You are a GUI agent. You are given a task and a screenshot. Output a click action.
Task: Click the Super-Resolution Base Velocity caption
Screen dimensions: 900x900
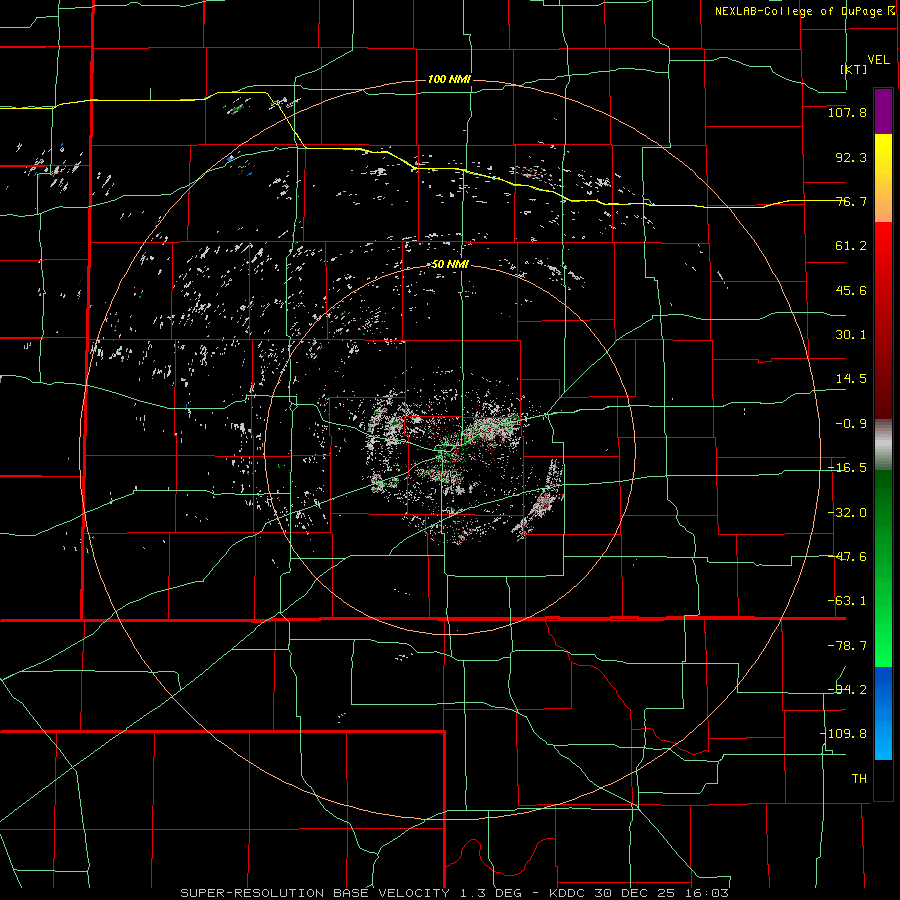455,893
